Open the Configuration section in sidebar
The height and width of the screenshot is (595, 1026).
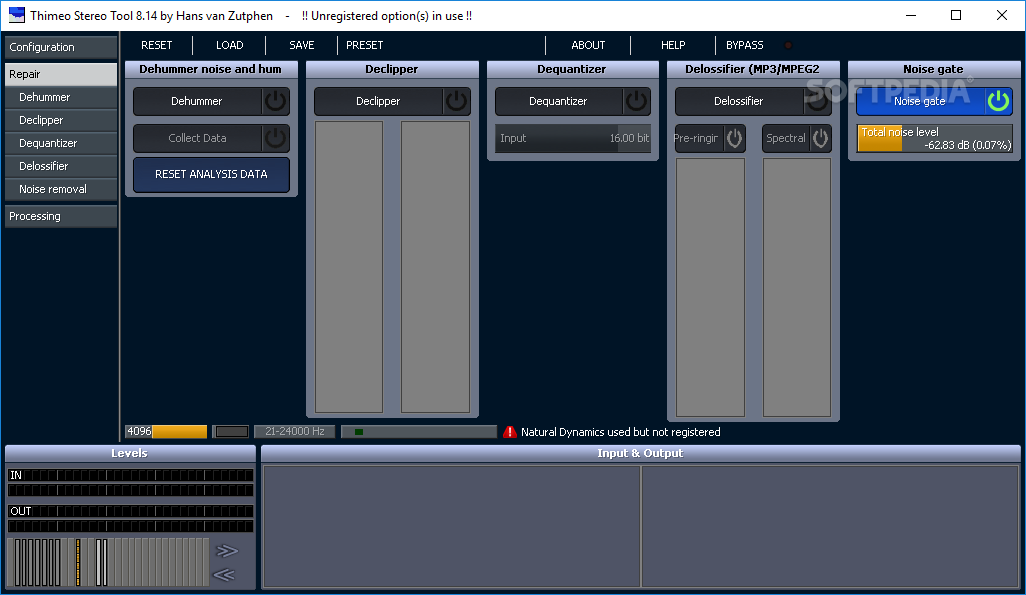[x=61, y=47]
